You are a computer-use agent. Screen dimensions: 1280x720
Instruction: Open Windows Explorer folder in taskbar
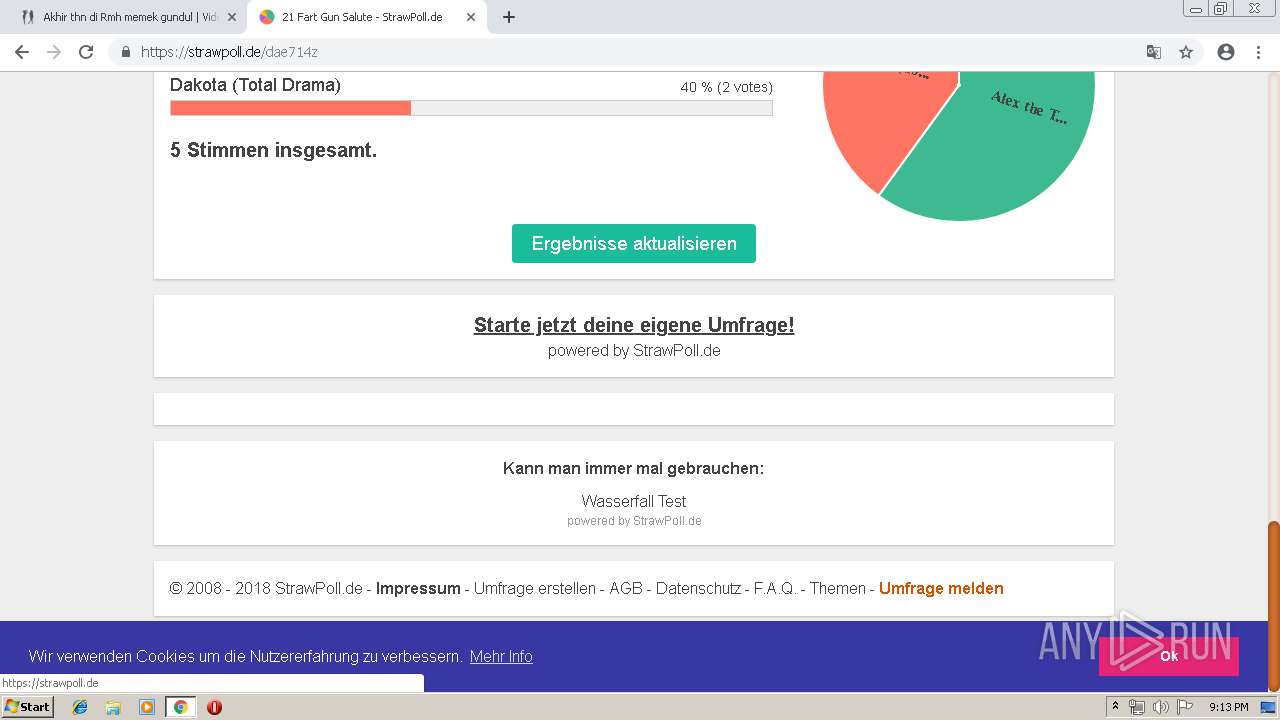pyautogui.click(x=113, y=707)
